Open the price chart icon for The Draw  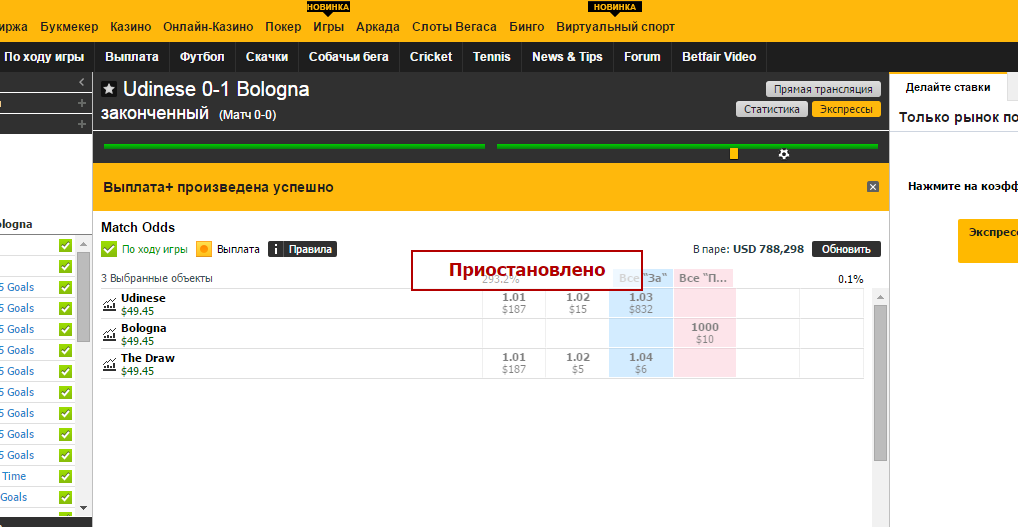coord(109,364)
